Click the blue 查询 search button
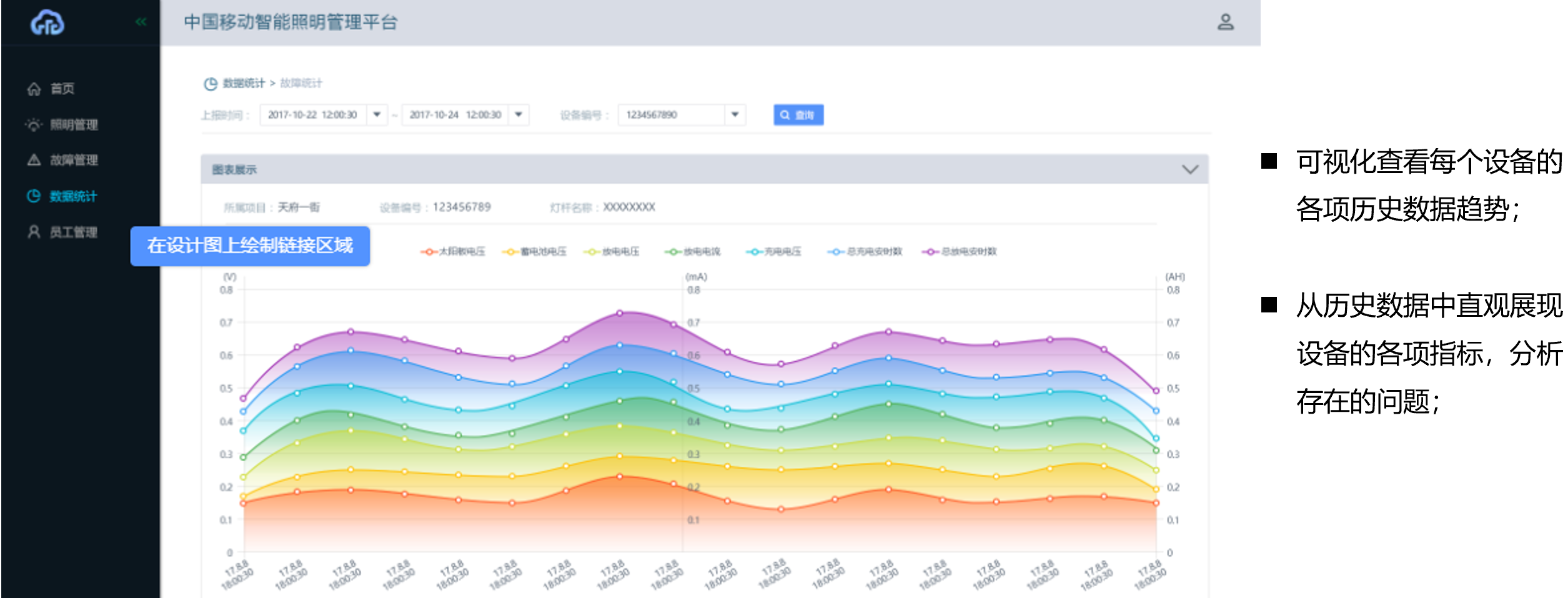 point(798,115)
